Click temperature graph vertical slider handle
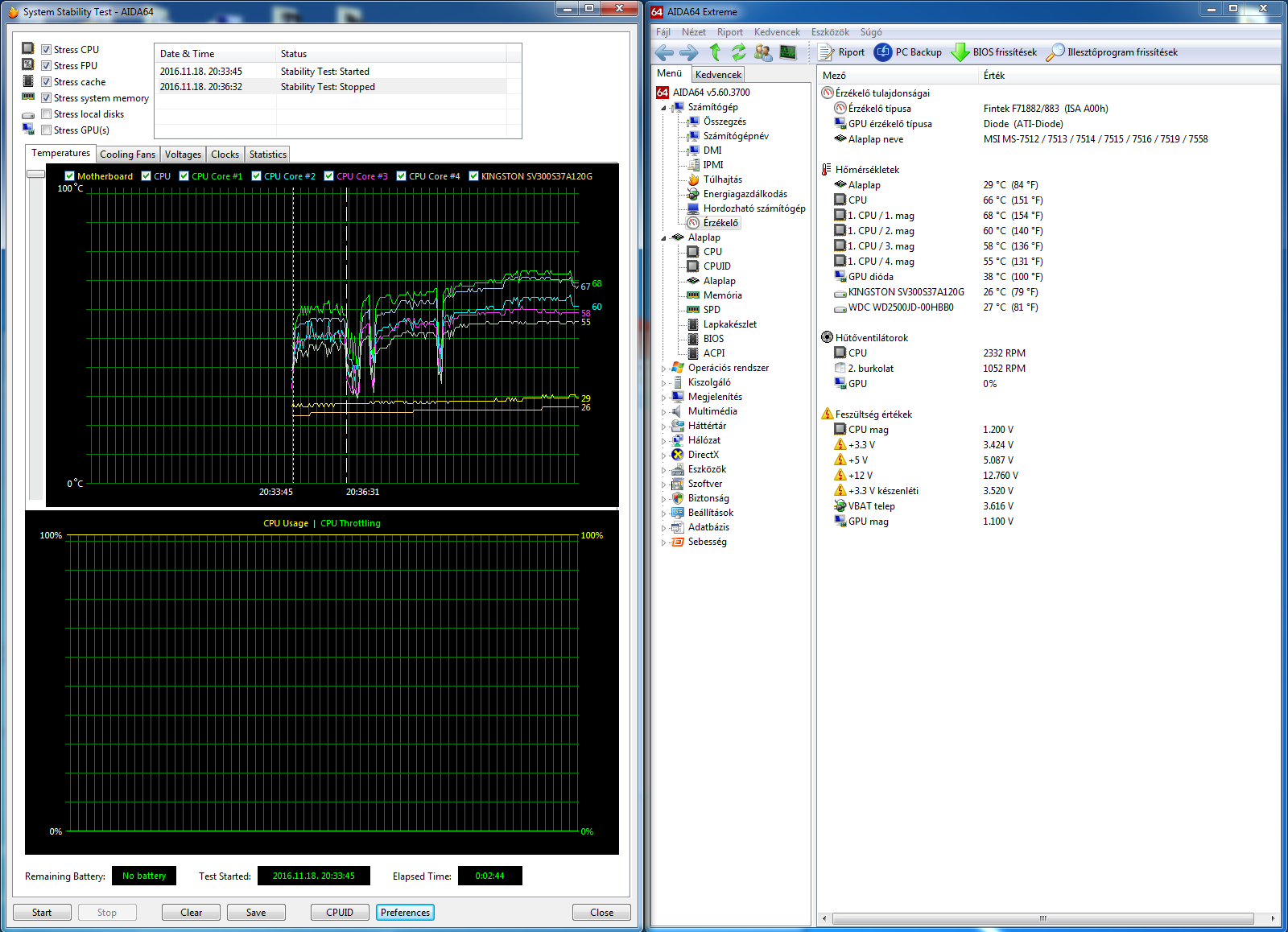The height and width of the screenshot is (932, 1288). pos(35,174)
